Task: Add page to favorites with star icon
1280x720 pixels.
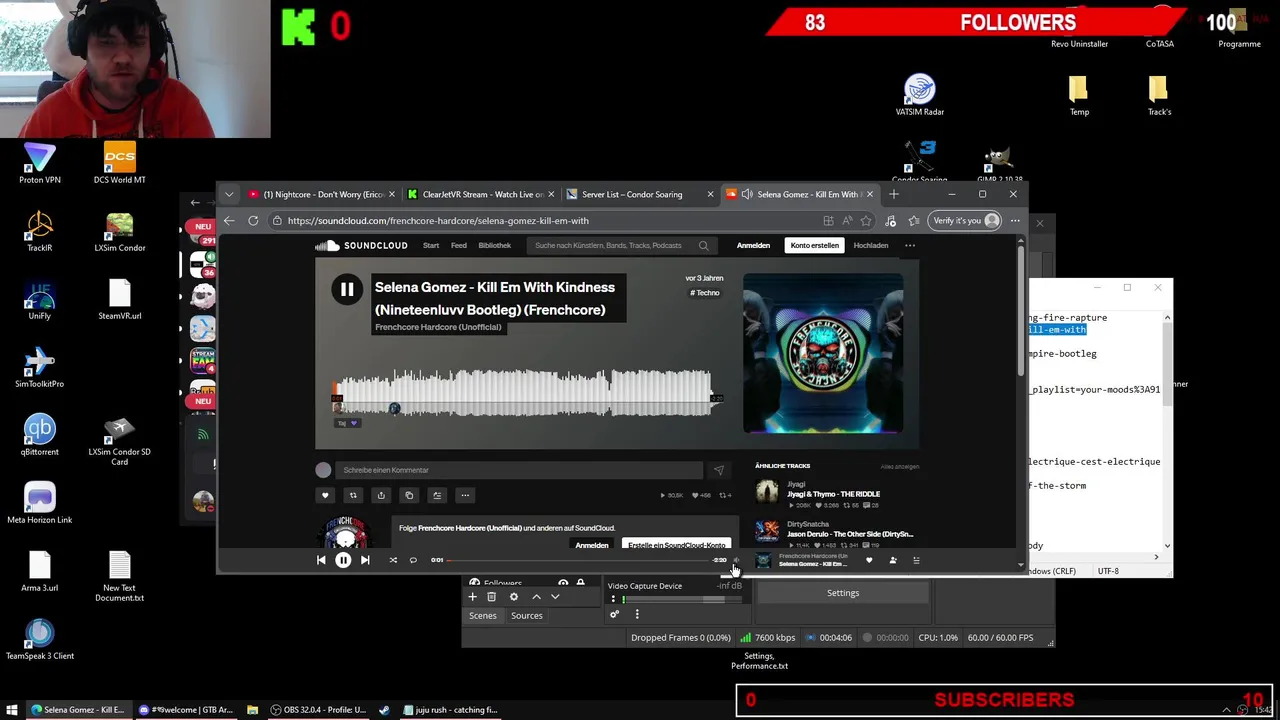Action: [866, 221]
